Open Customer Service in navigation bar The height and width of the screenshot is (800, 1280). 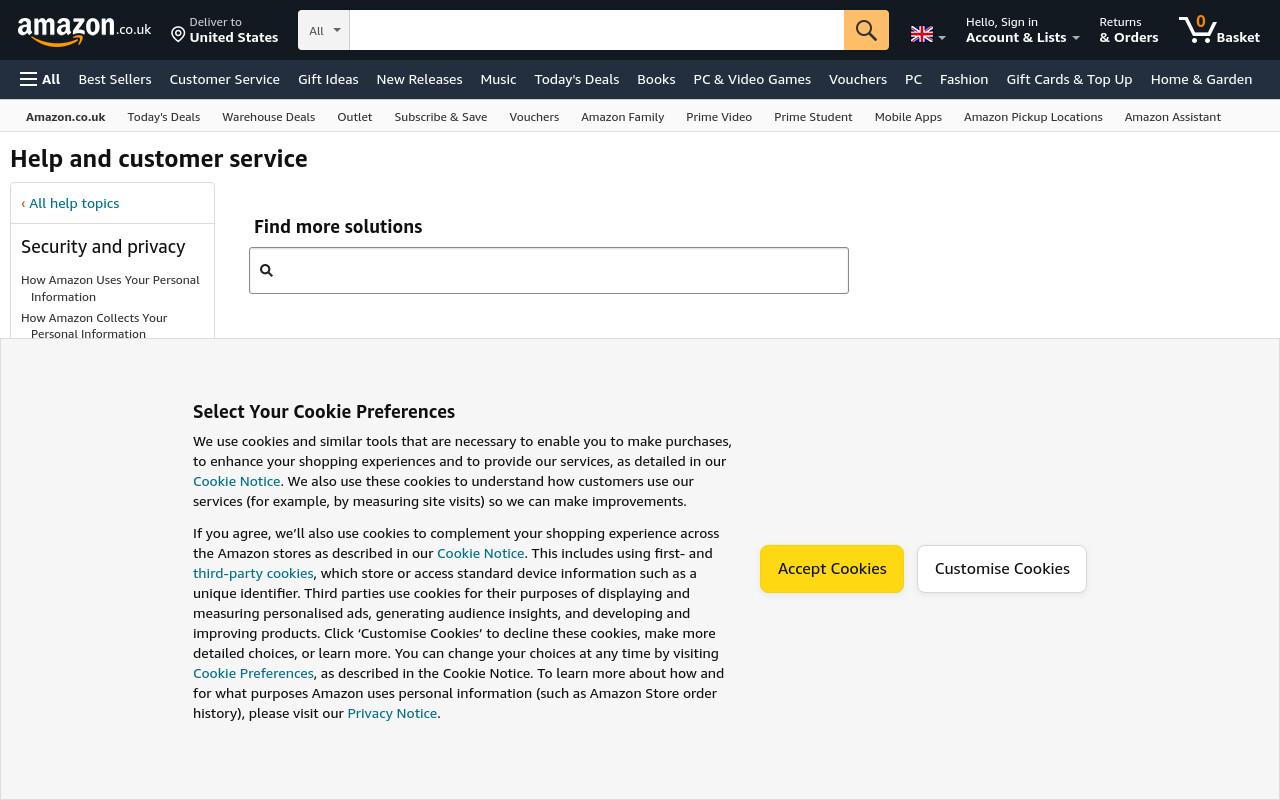224,79
